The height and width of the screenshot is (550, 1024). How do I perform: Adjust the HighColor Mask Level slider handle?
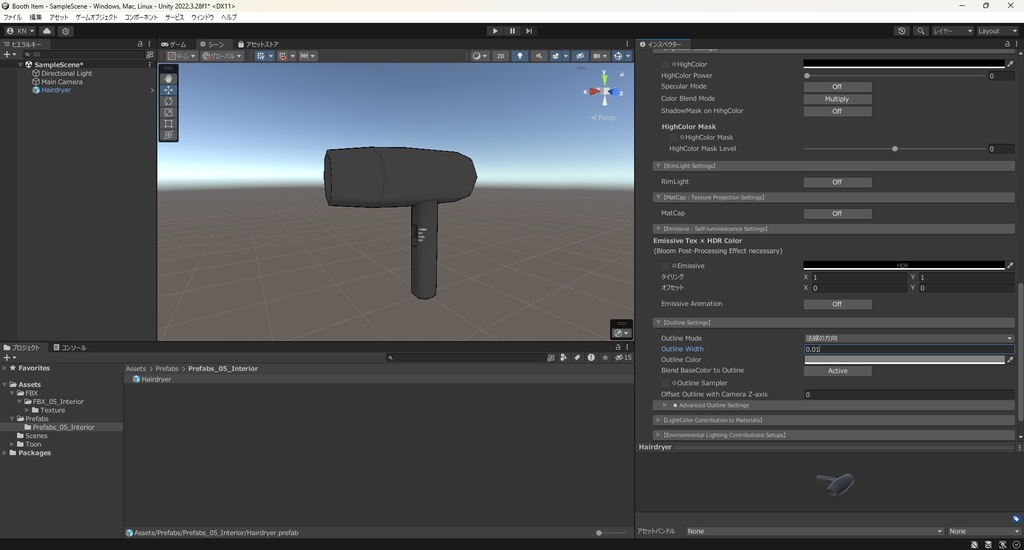(895, 149)
